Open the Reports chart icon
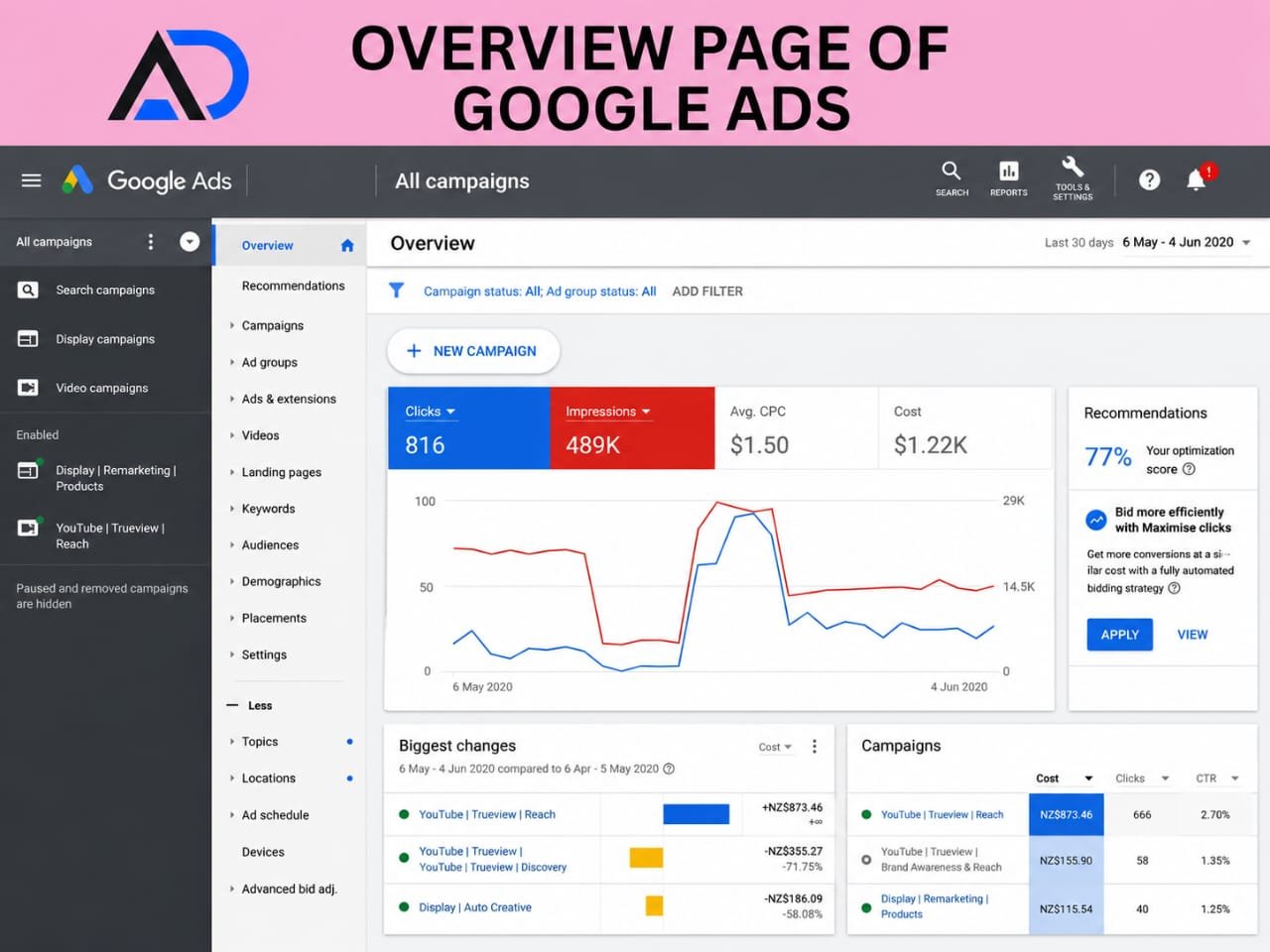The image size is (1270, 952). pyautogui.click(x=1009, y=171)
